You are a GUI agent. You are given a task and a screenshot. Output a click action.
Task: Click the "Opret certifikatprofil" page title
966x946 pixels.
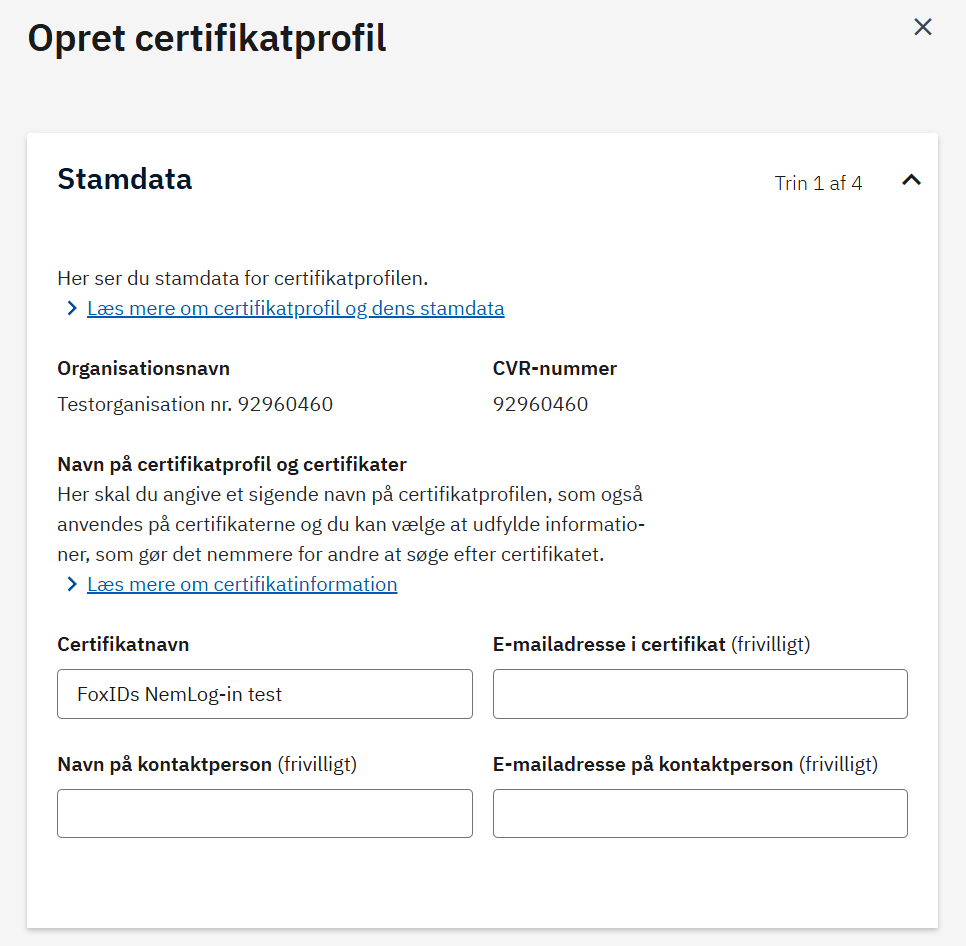207,40
